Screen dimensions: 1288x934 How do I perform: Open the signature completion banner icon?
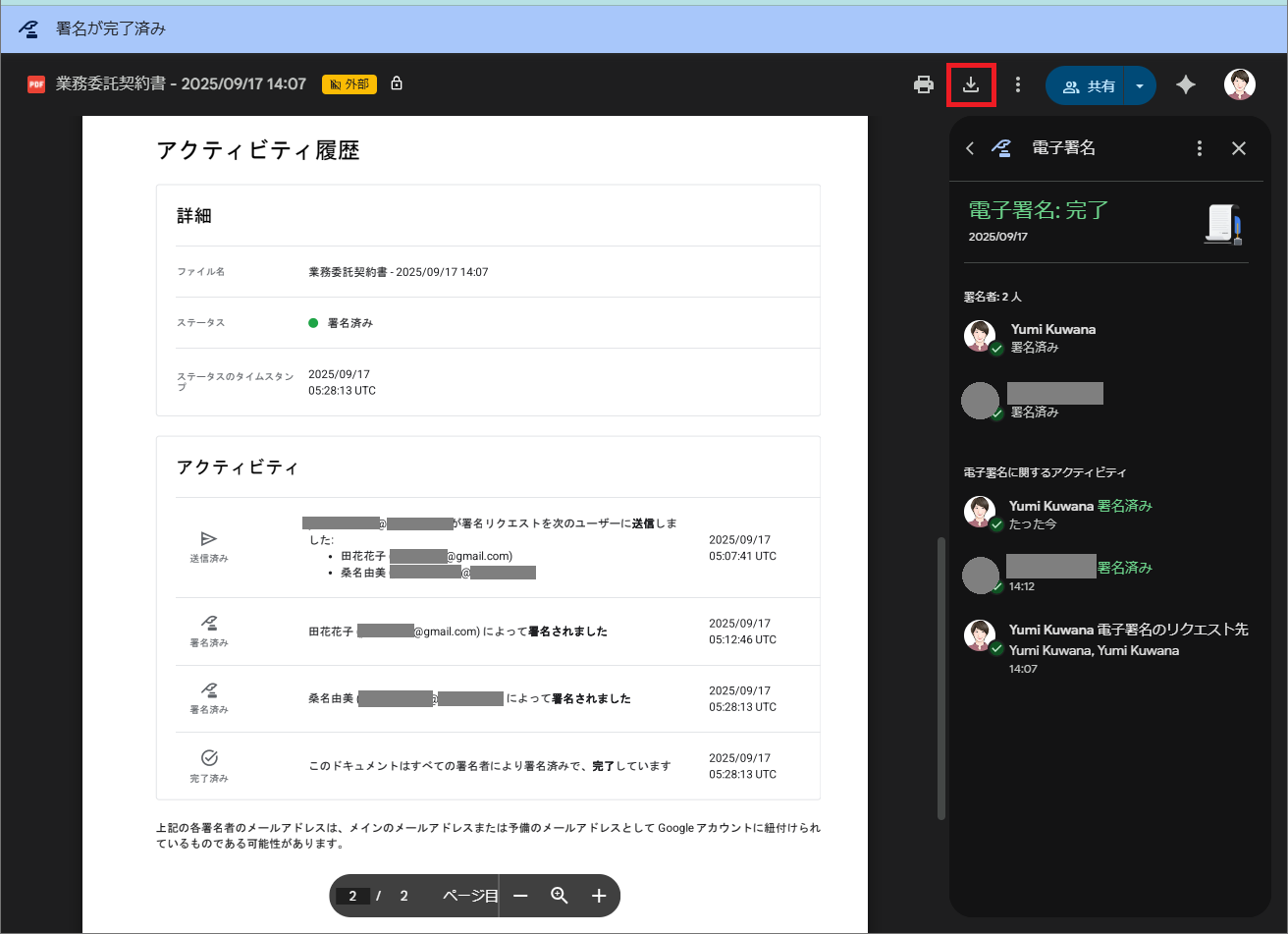28,30
